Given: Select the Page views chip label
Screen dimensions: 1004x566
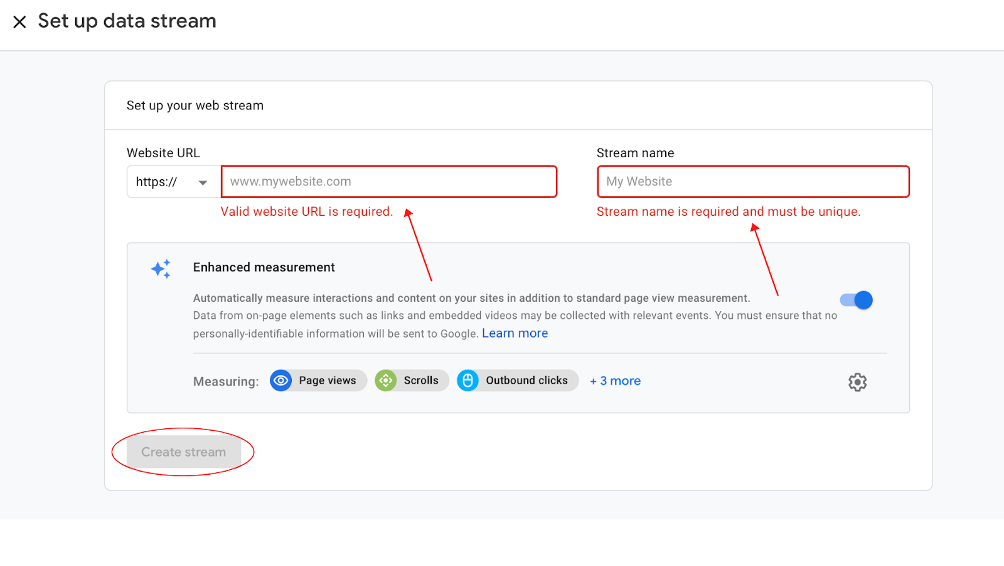Looking at the screenshot, I should (327, 380).
